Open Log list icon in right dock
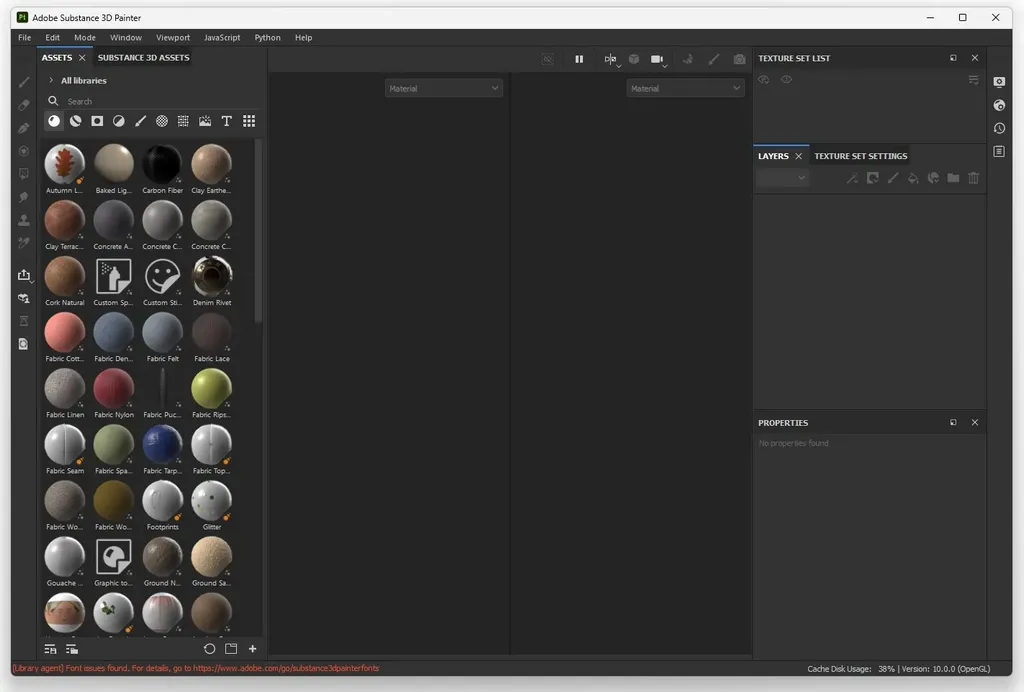The image size is (1024, 692). [x=999, y=151]
